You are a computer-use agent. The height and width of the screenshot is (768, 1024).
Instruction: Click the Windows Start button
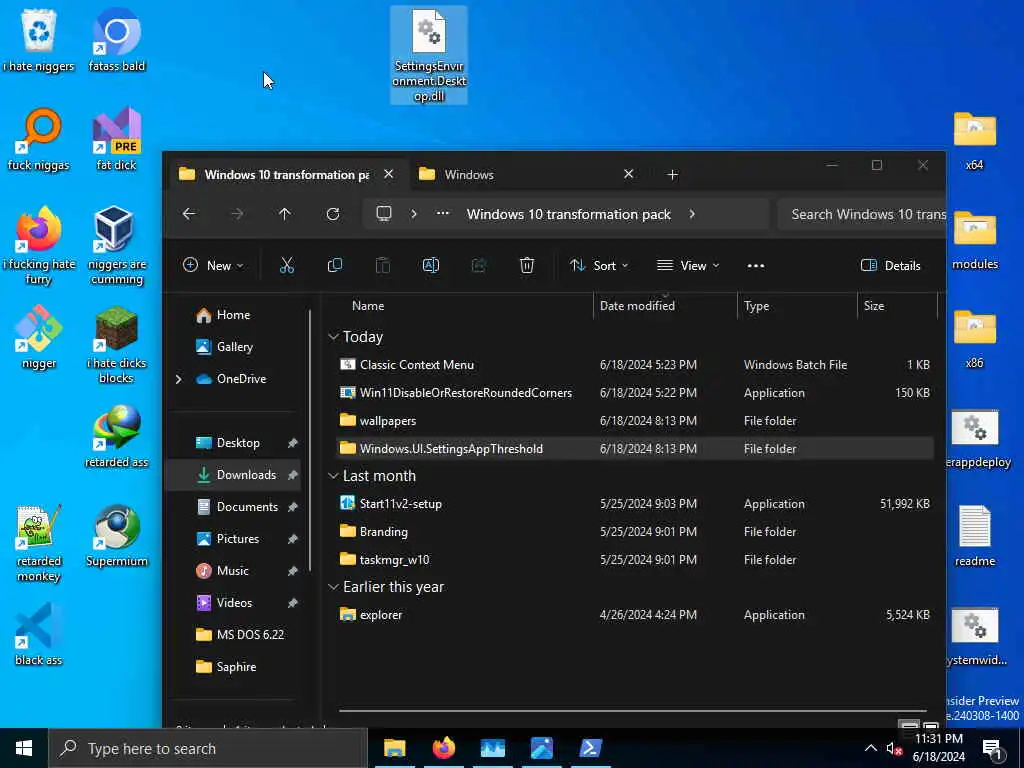tap(24, 748)
